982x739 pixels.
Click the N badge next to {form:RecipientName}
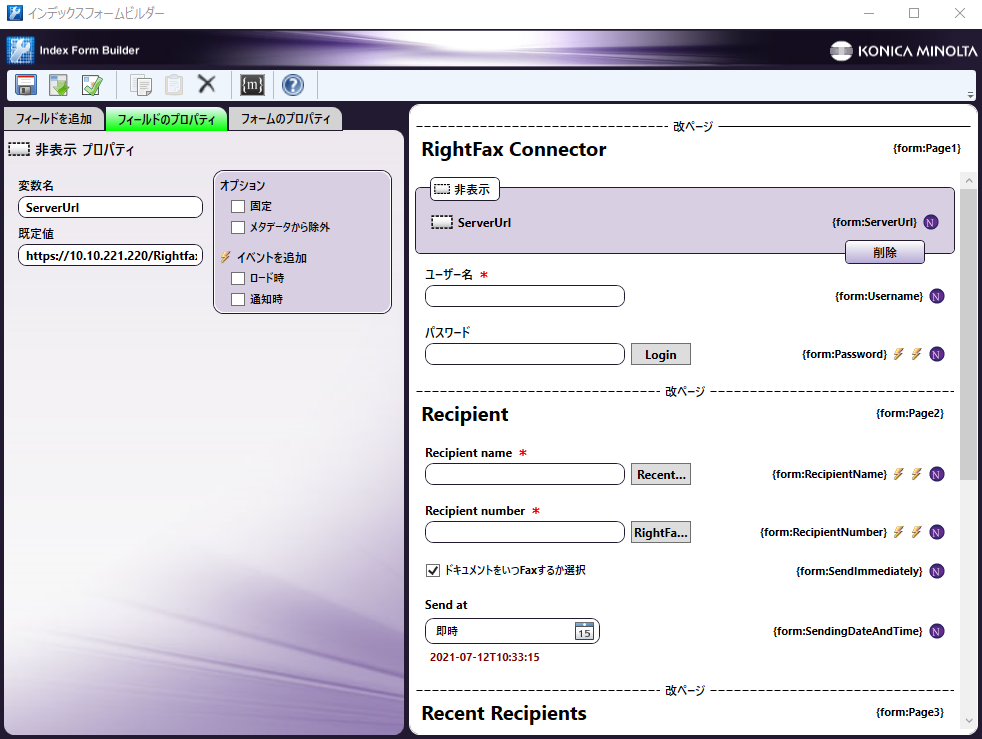pos(936,474)
